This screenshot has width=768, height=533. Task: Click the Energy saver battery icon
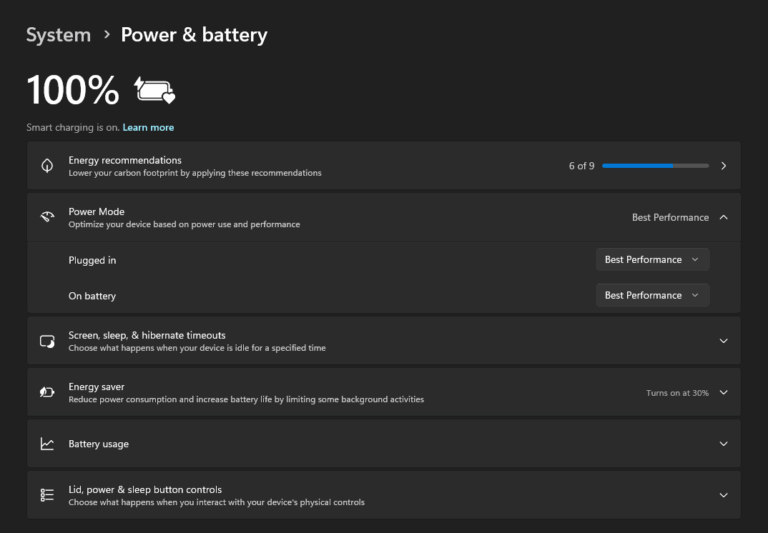click(47, 393)
